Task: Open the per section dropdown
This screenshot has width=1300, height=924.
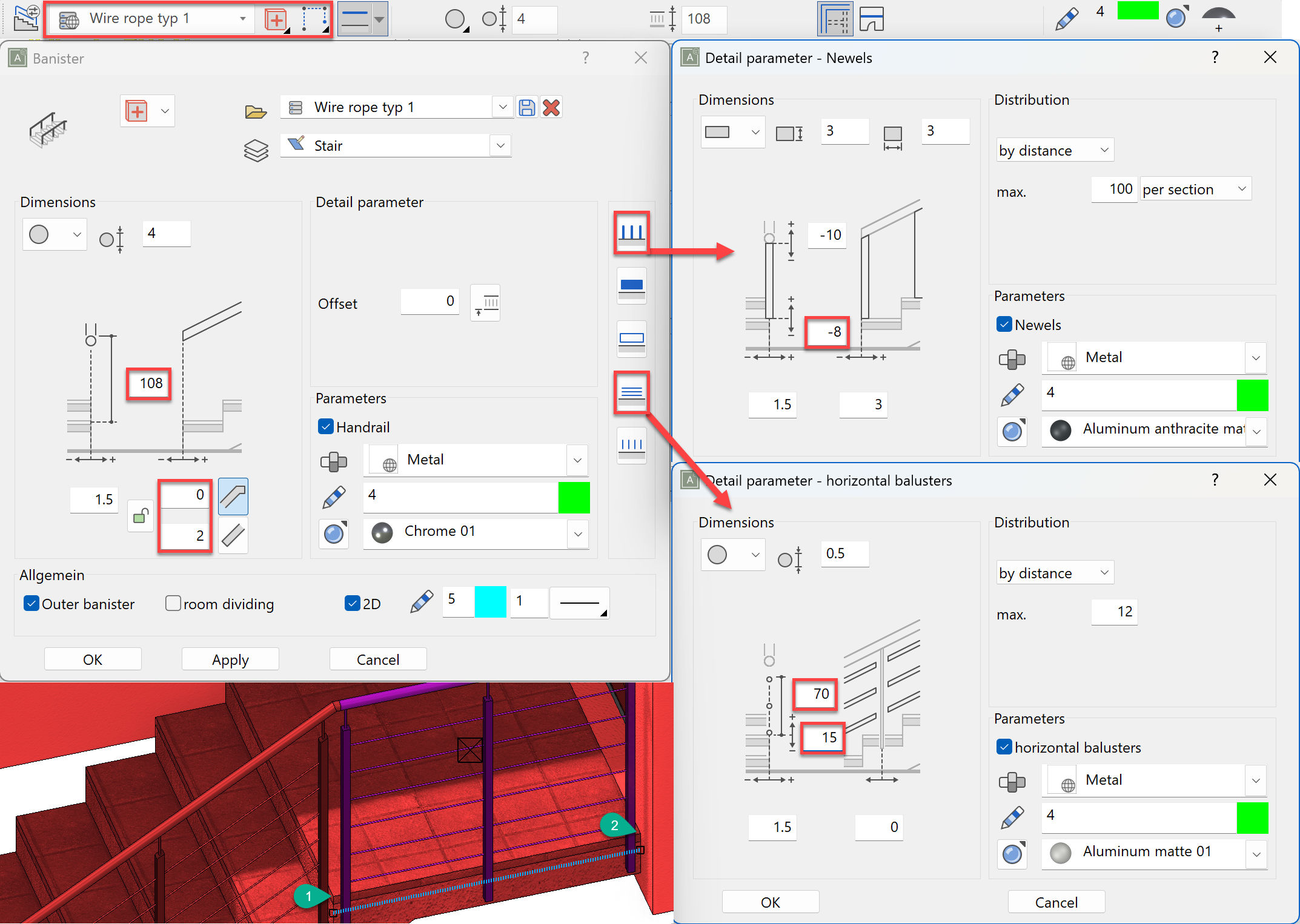Action: tap(1195, 190)
